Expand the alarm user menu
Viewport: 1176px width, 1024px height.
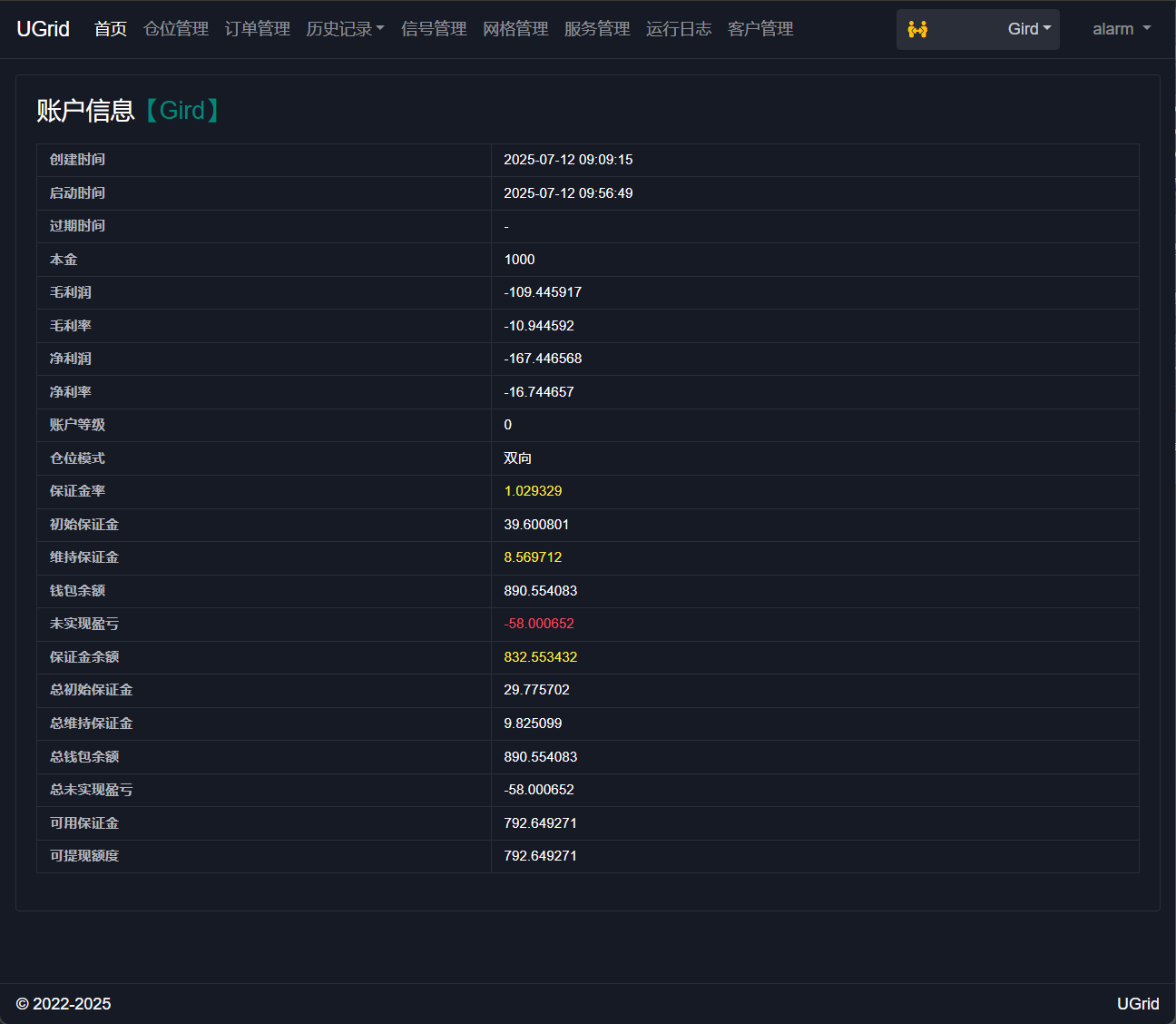point(1121,29)
